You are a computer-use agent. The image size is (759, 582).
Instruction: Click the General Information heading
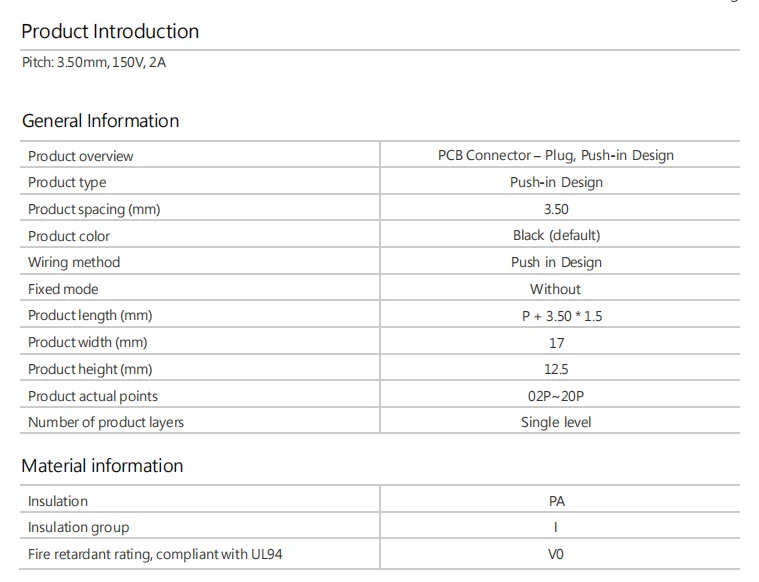pos(100,121)
